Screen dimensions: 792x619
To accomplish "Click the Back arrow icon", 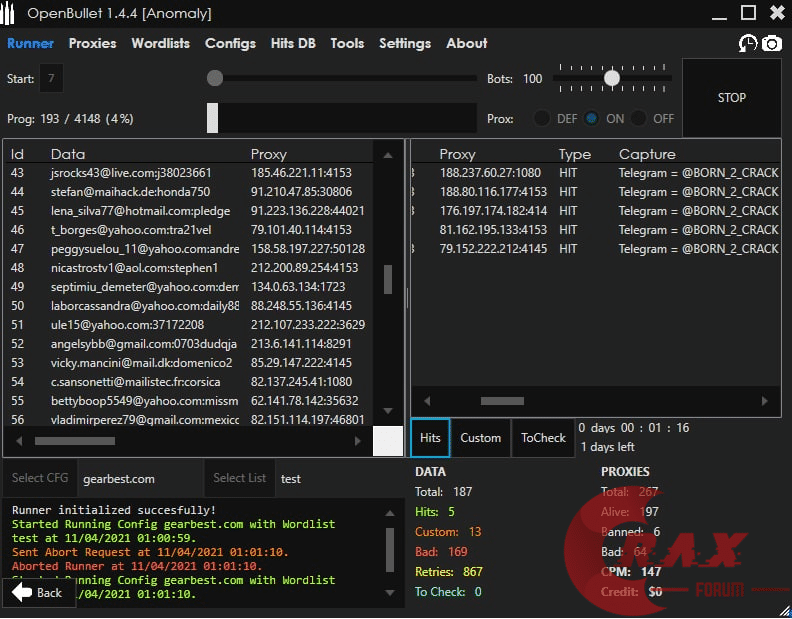I will 22,592.
